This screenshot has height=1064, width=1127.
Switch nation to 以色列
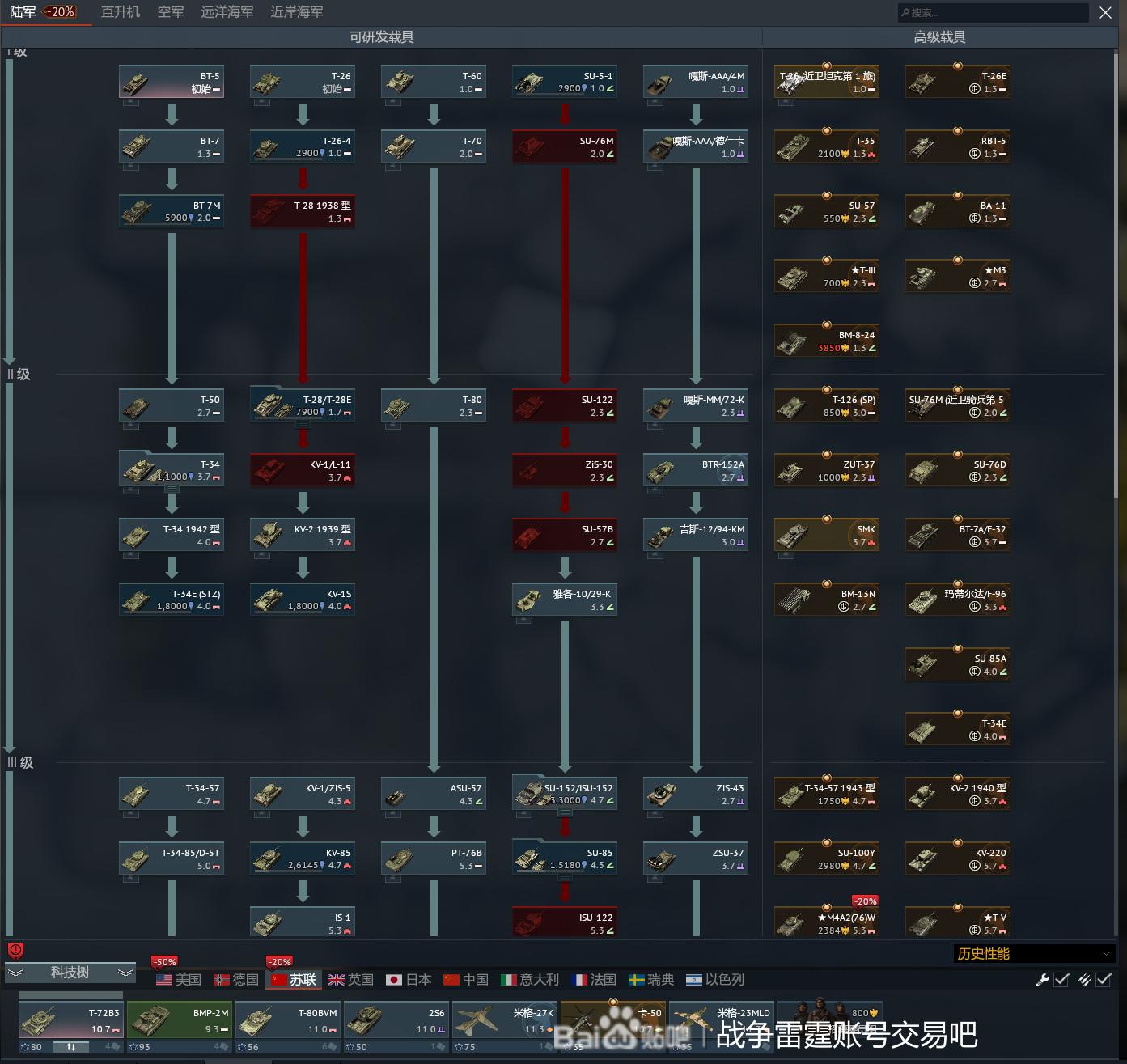pos(715,980)
